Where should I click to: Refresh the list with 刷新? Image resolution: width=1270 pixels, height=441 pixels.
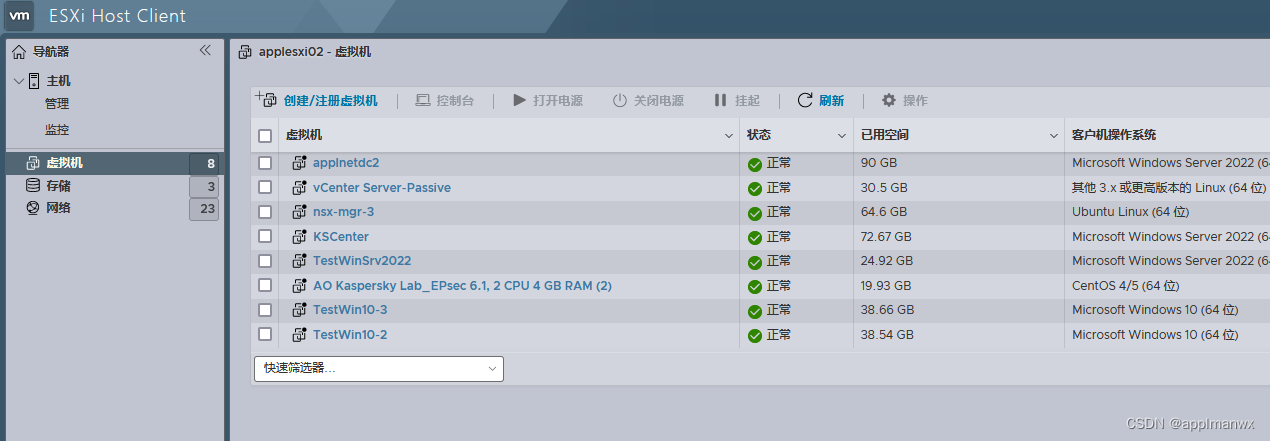pos(821,100)
